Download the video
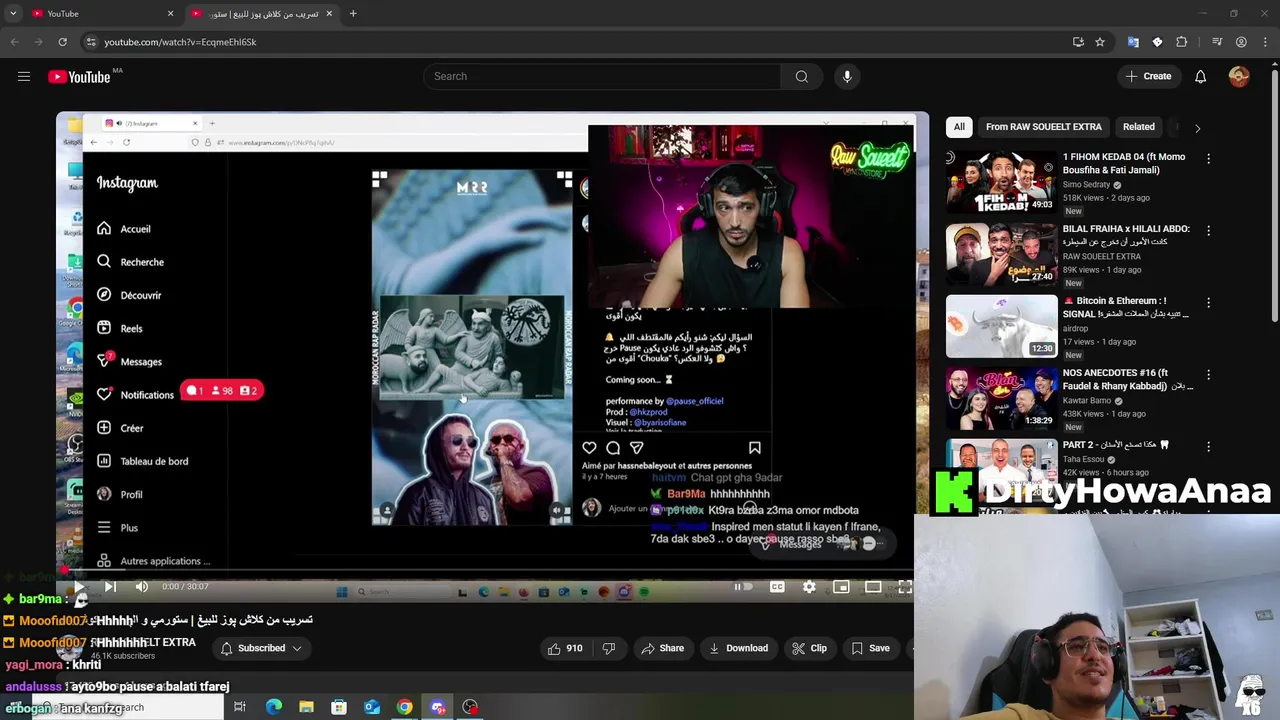The height and width of the screenshot is (720, 1280). (x=738, y=648)
